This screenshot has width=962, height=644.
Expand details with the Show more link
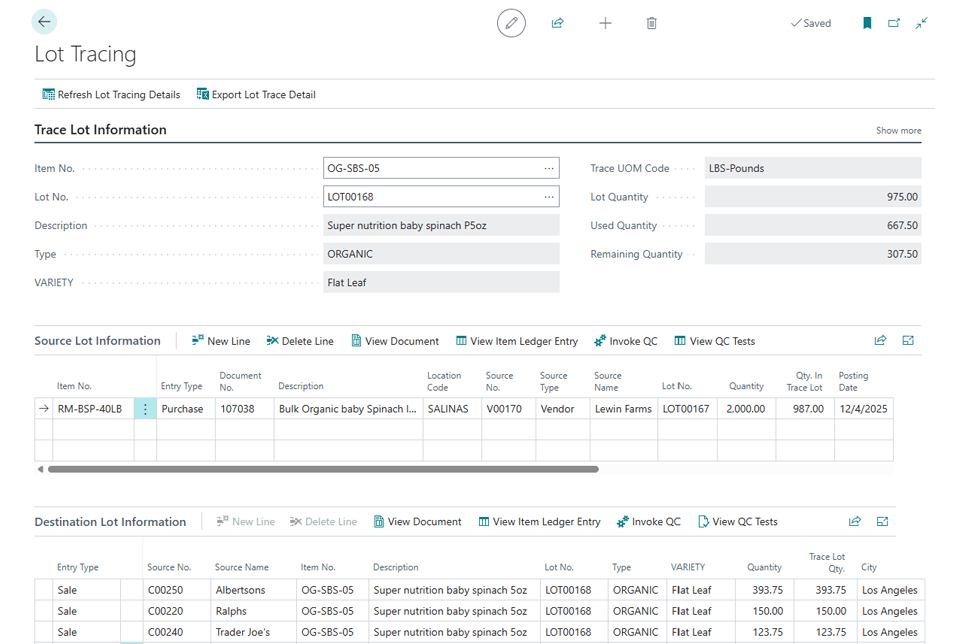(897, 130)
